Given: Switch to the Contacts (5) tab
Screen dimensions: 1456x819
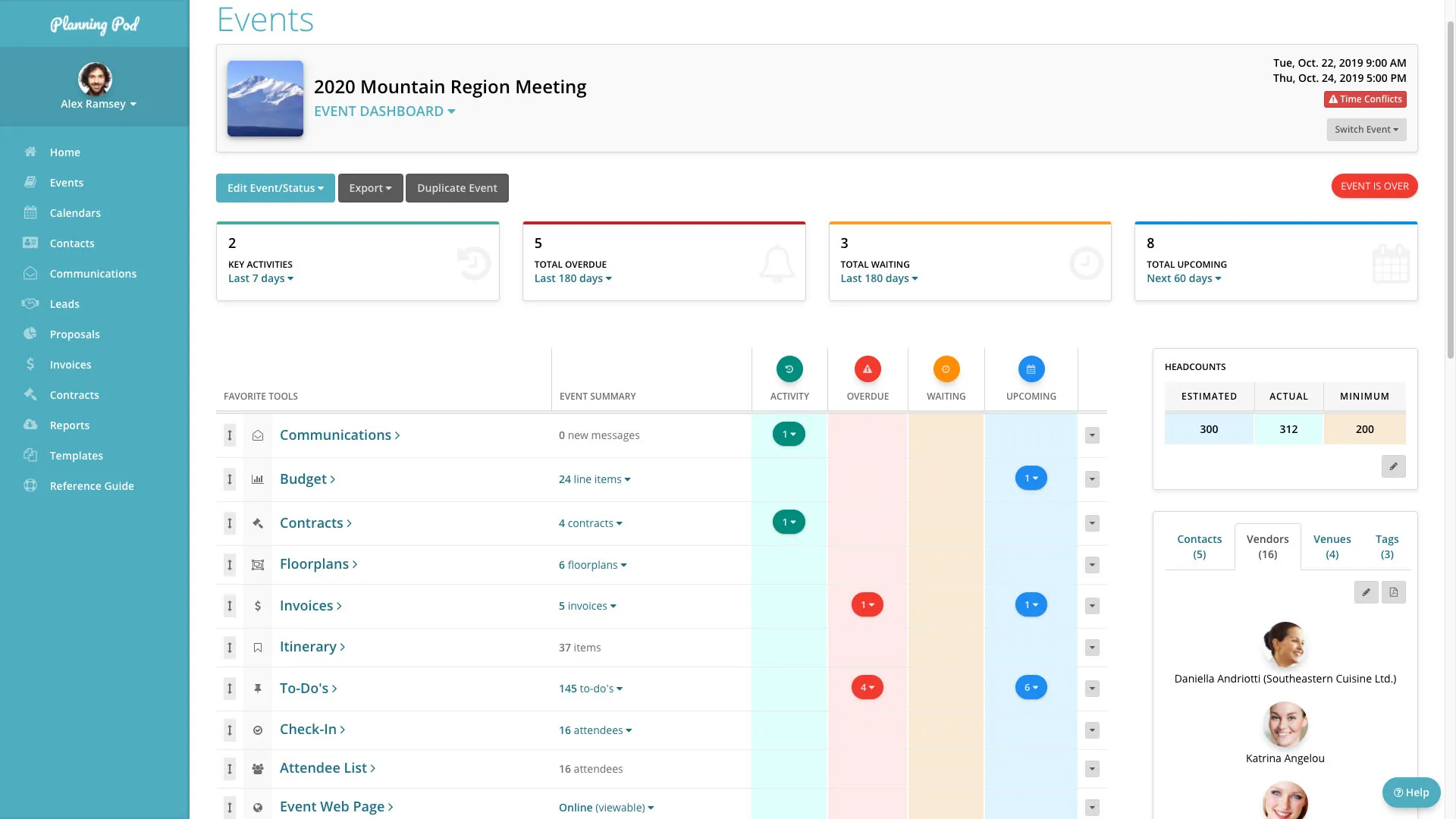Looking at the screenshot, I should click(x=1199, y=547).
